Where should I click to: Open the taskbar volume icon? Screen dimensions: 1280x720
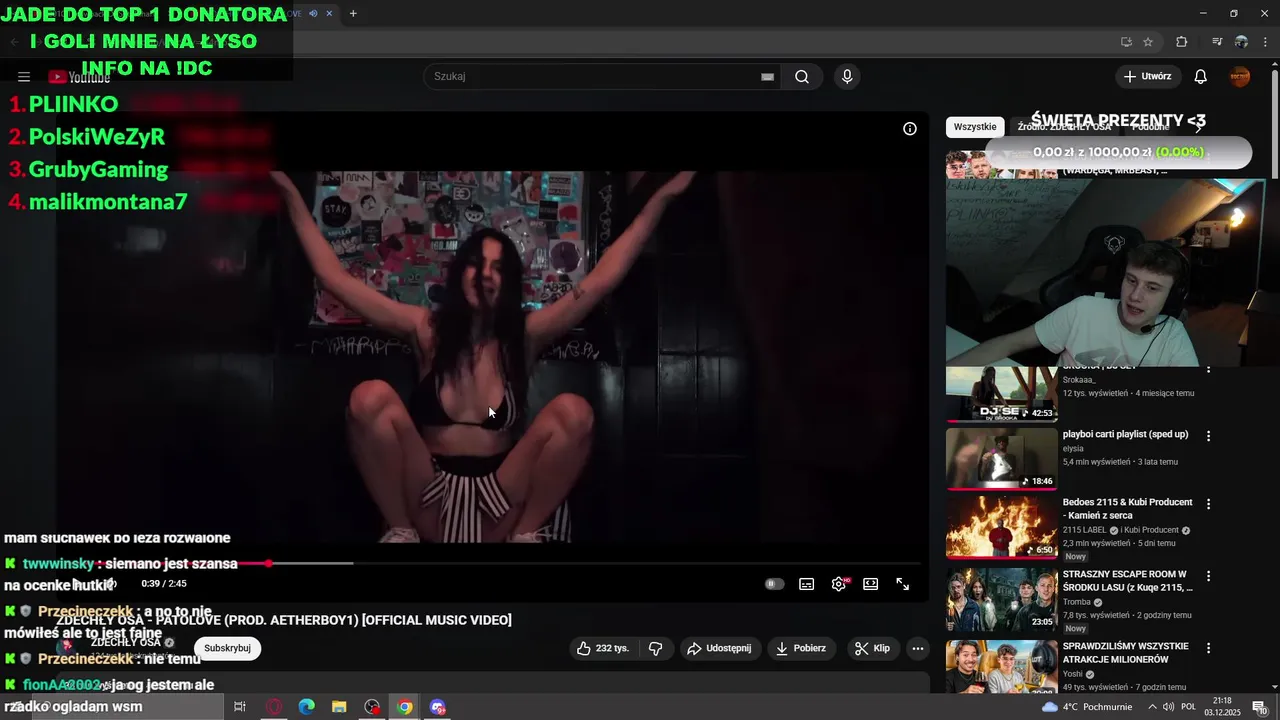click(1169, 707)
